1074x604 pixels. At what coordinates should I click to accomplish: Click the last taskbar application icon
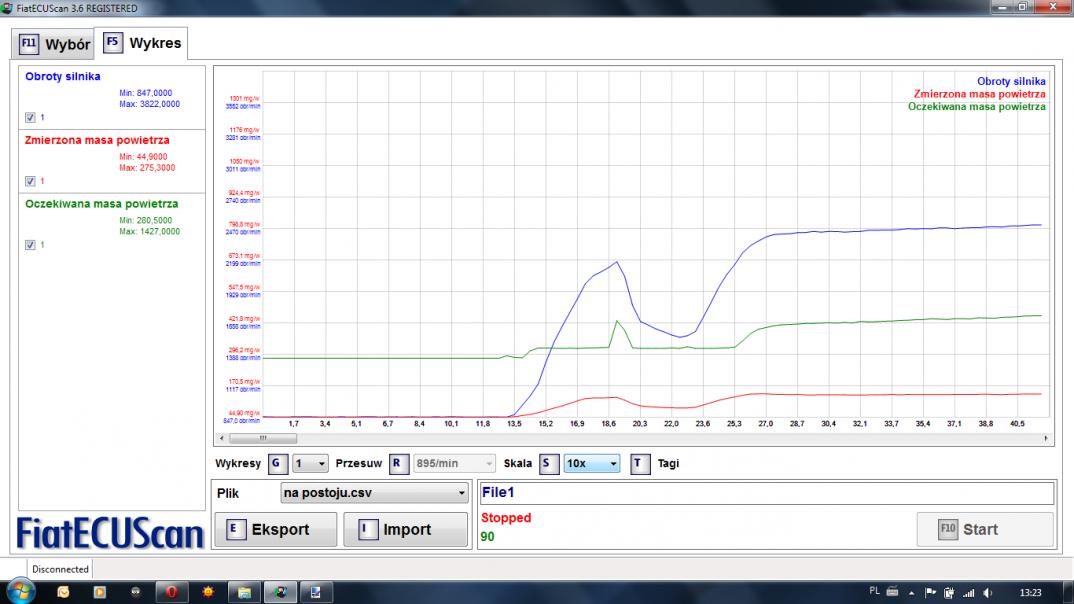[316, 592]
